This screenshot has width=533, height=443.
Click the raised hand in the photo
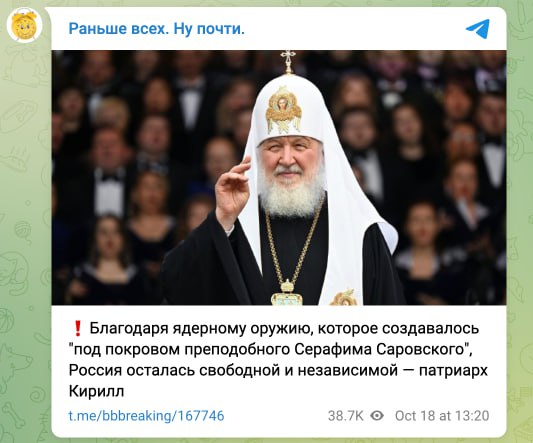point(232,192)
